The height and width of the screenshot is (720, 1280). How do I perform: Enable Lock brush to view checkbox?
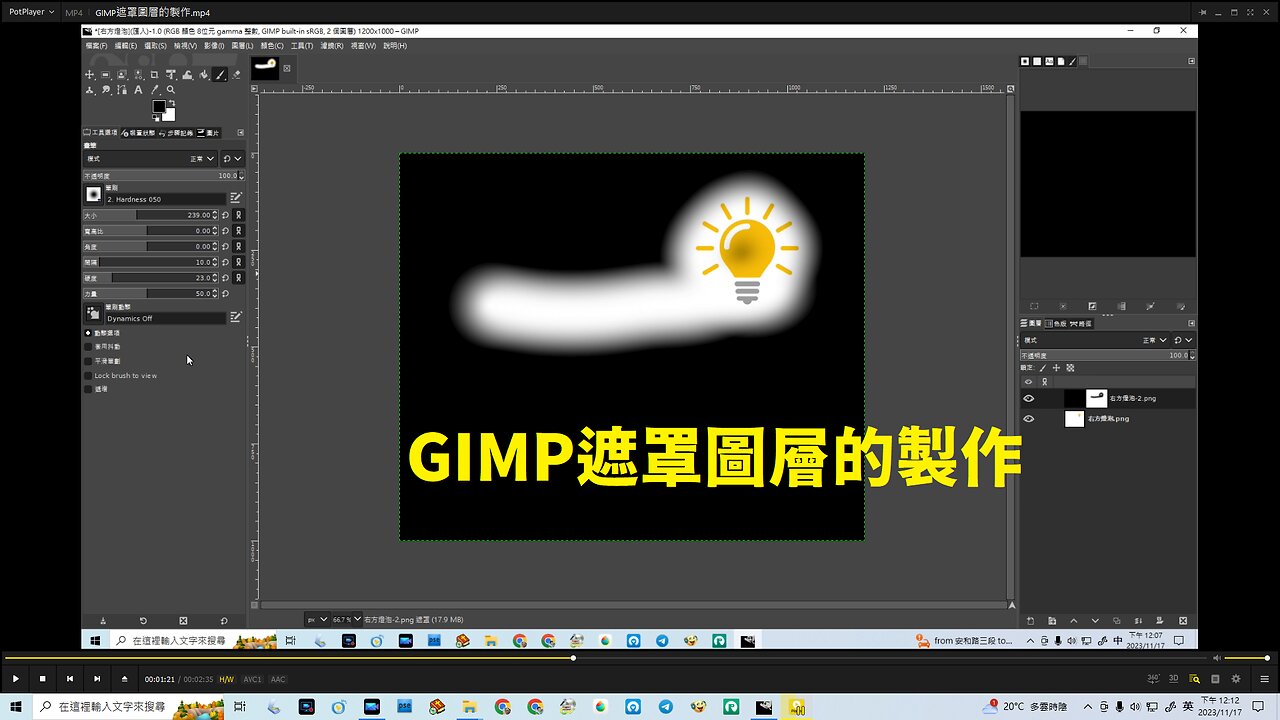point(88,375)
